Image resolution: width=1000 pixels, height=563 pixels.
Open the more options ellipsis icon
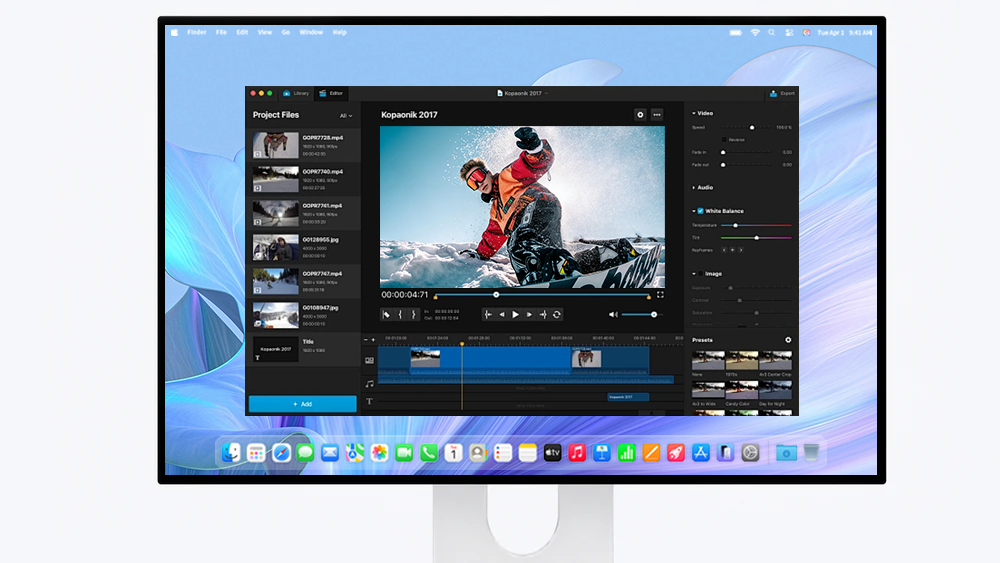pyautogui.click(x=657, y=115)
